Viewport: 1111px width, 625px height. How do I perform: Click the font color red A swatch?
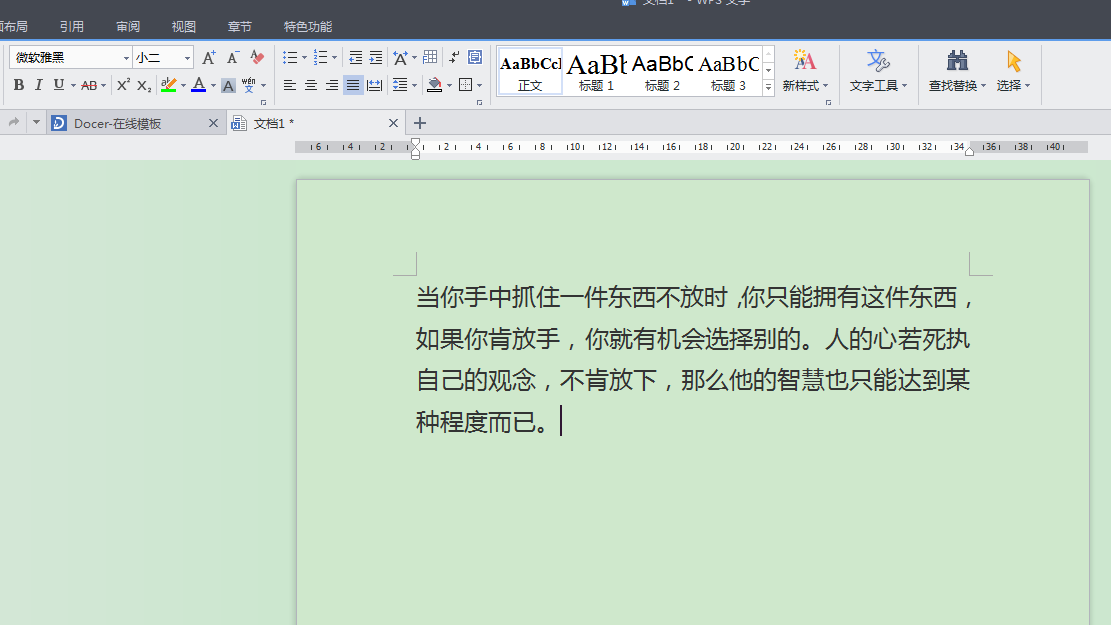pyautogui.click(x=198, y=85)
